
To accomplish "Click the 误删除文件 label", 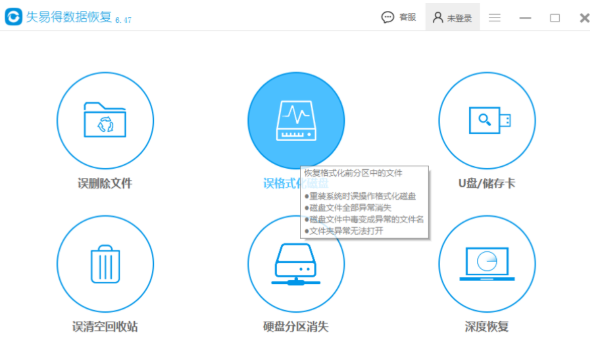I will tap(105, 183).
